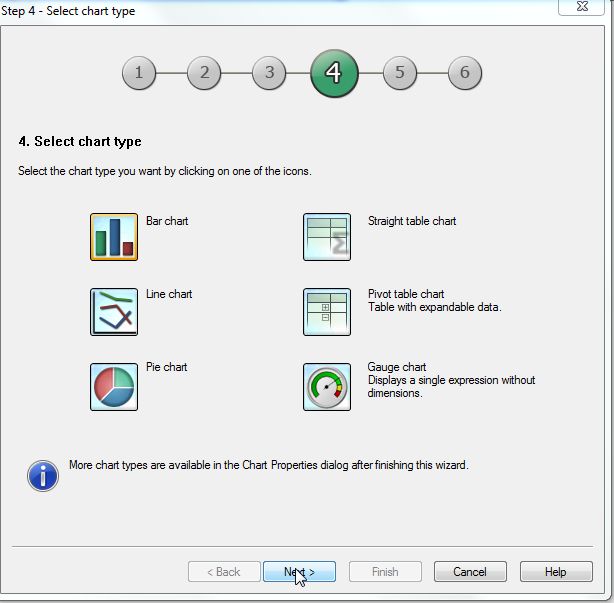Open Help for the wizard
Image resolution: width=614 pixels, height=603 pixels.
pyautogui.click(x=556, y=572)
